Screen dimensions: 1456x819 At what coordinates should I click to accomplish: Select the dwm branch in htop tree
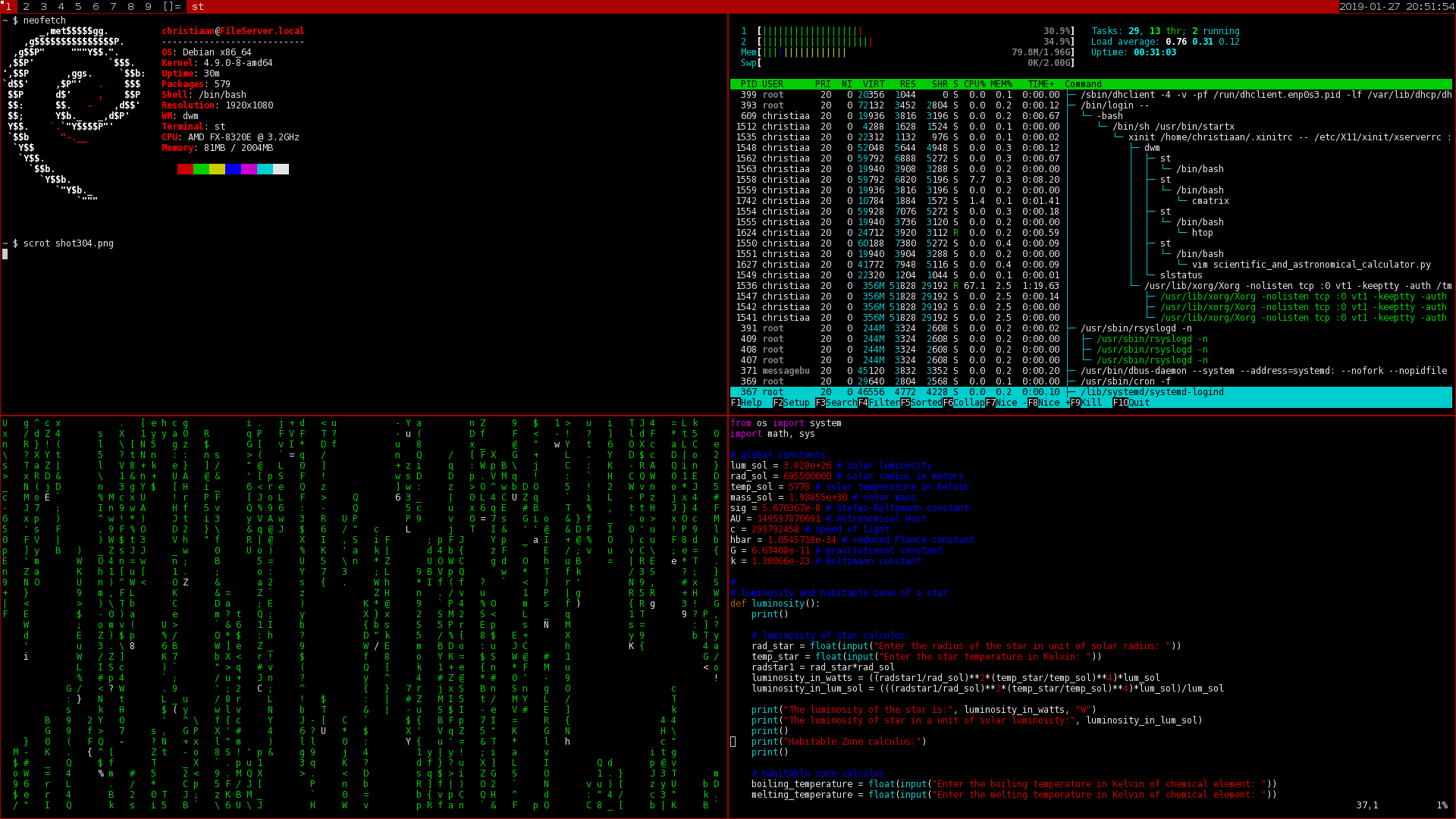click(1091, 148)
